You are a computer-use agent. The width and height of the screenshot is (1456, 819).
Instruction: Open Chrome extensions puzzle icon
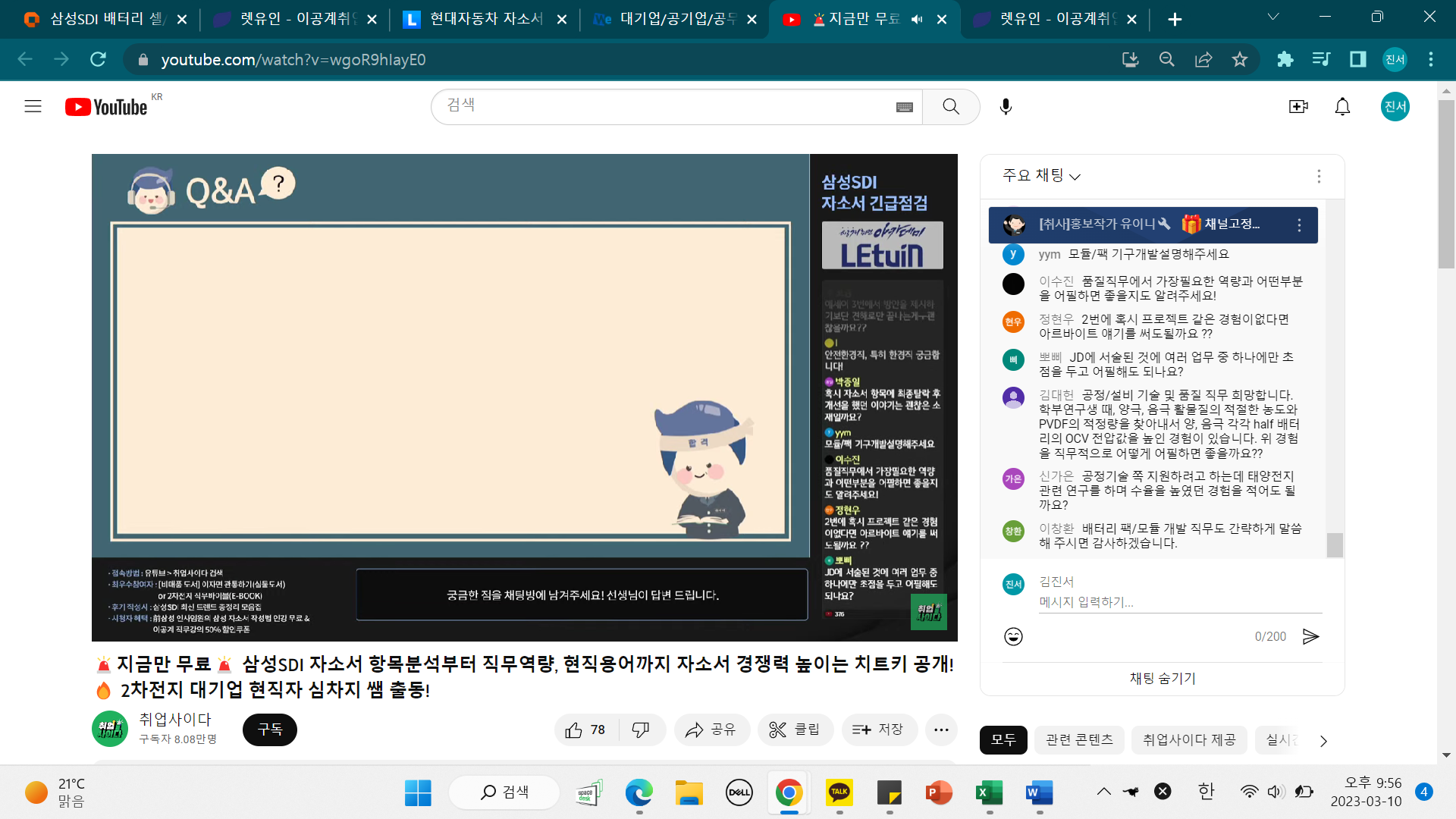tap(1285, 59)
